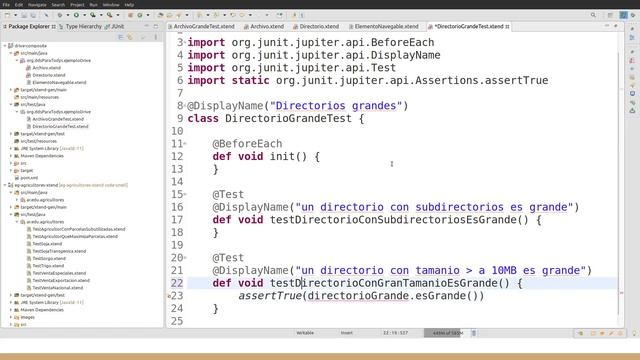
Task: Click the error marker on line 23
Action: point(169,296)
